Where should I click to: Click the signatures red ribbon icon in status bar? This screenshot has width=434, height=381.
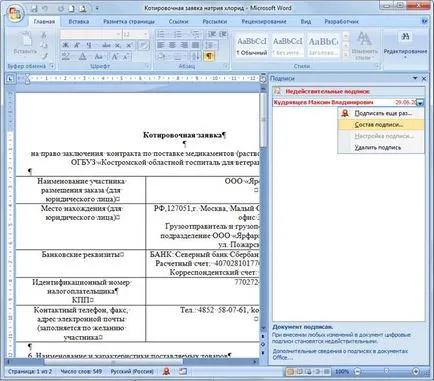pyautogui.click(x=167, y=371)
